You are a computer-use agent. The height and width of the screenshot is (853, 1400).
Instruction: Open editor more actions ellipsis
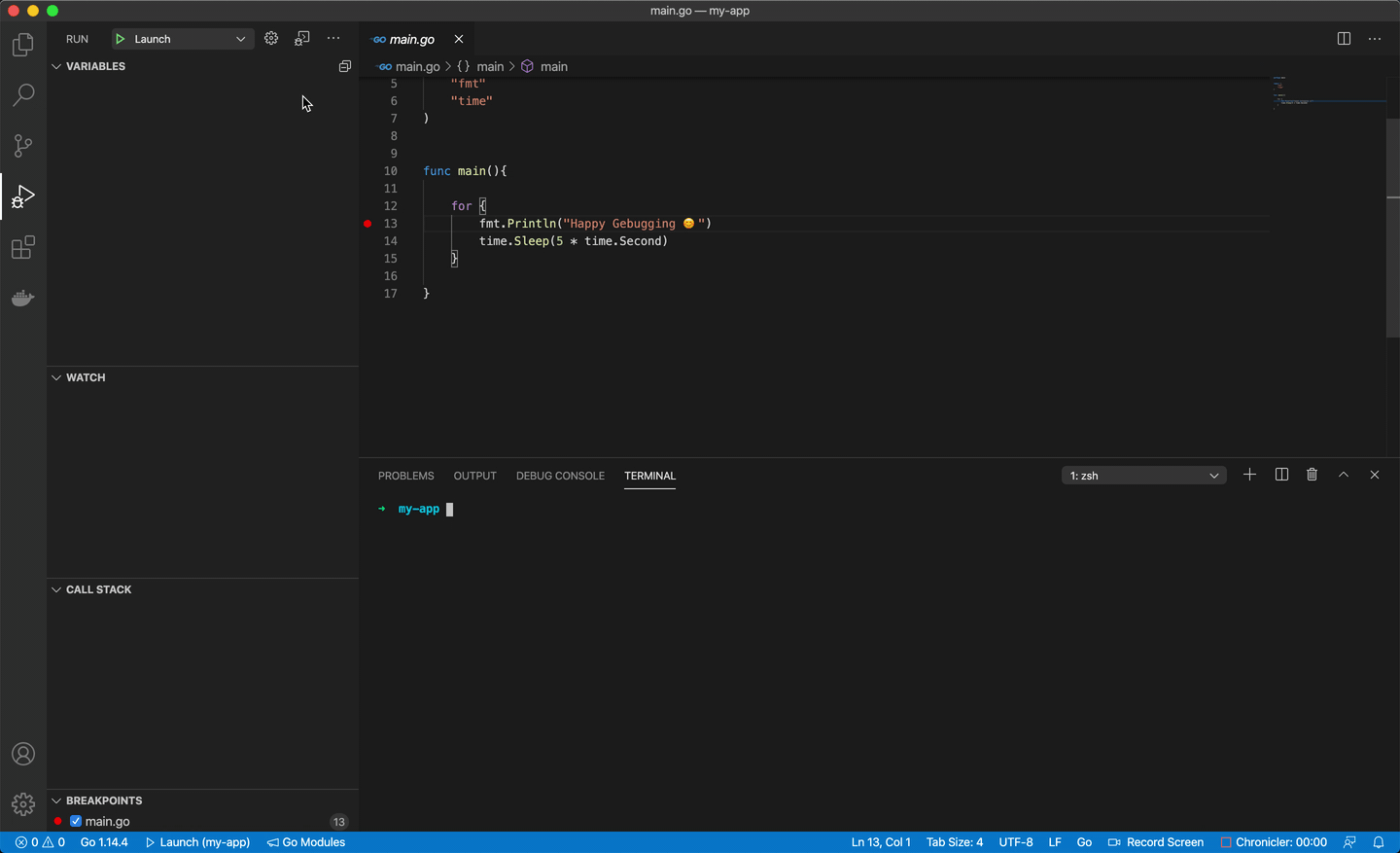pos(1375,39)
